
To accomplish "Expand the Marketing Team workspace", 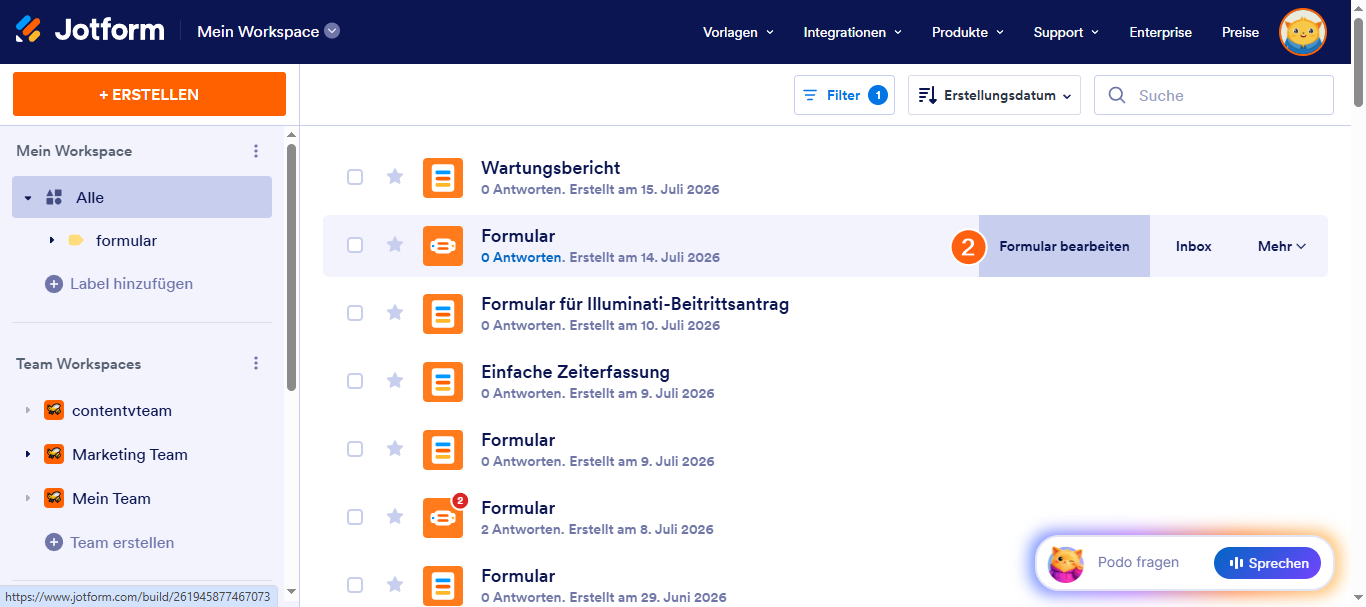I will [28, 455].
